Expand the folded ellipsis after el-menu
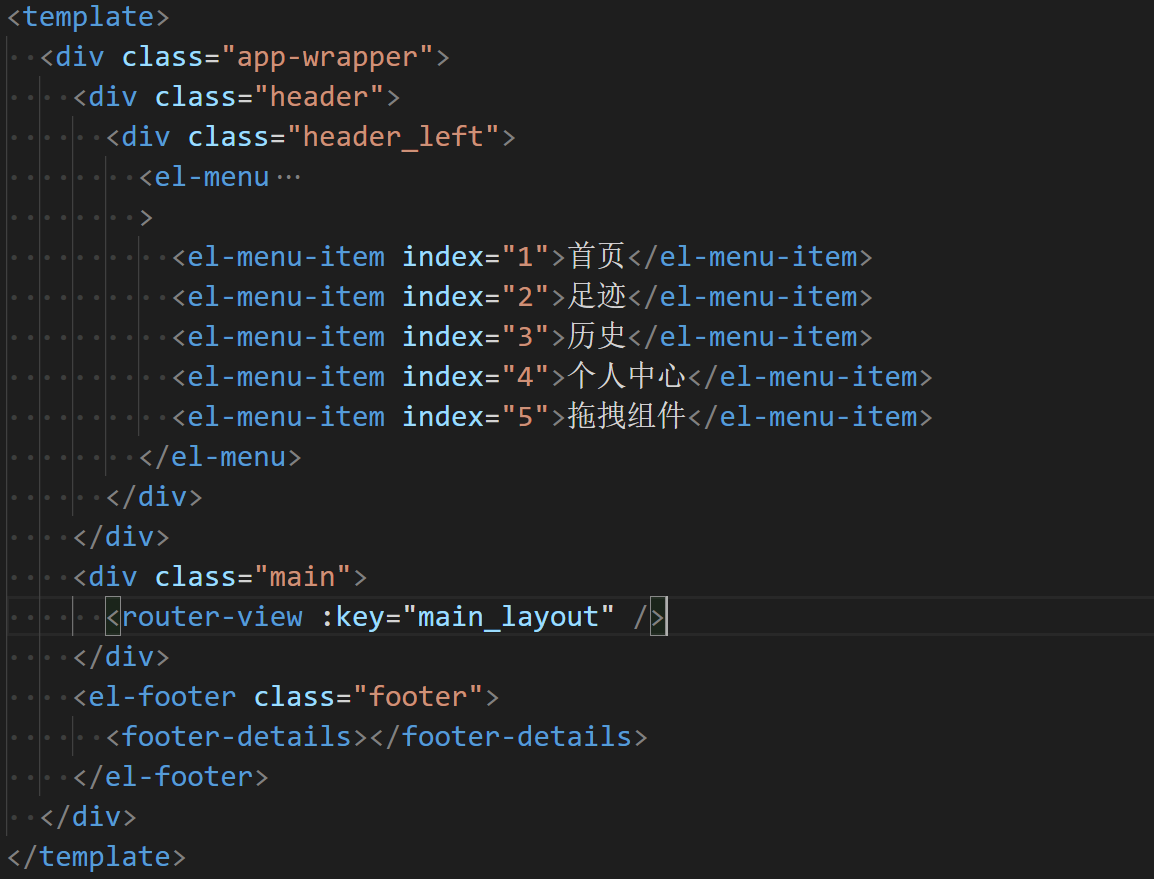 coord(288,177)
